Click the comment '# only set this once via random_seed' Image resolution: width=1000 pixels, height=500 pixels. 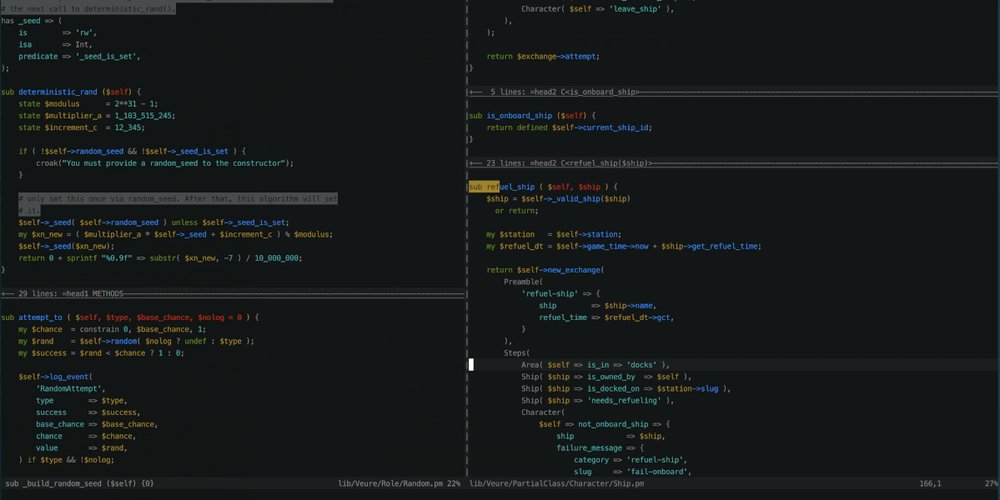pyautogui.click(x=178, y=199)
